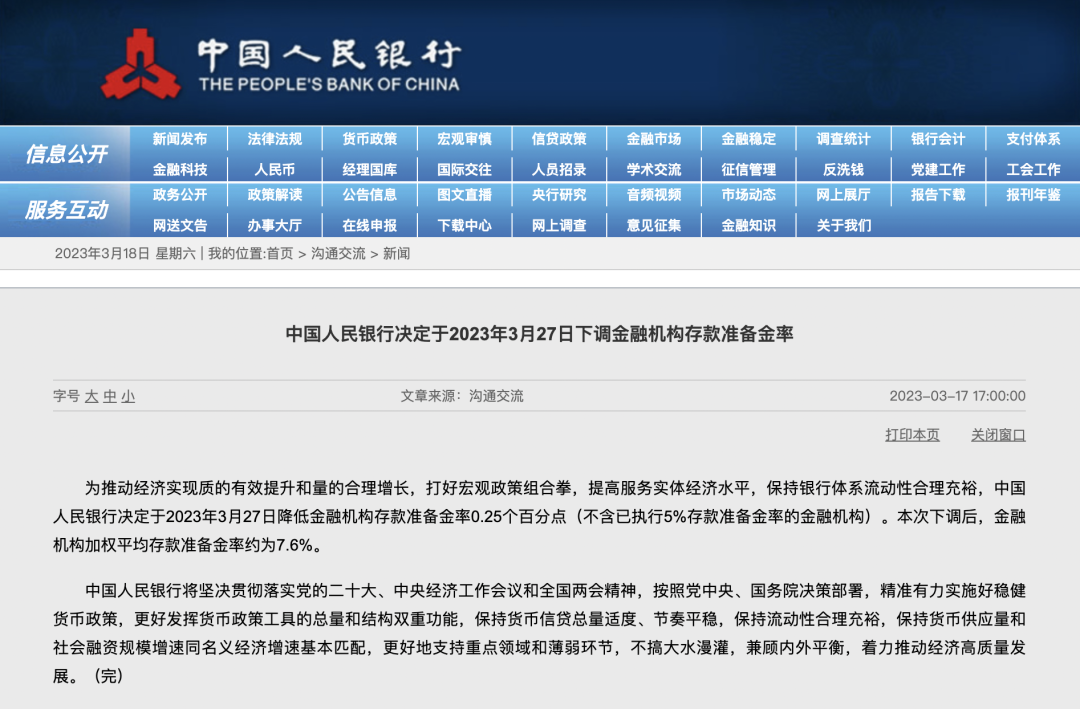The image size is (1080, 709).
Task: Open 党建工作 page
Action: [x=938, y=169]
